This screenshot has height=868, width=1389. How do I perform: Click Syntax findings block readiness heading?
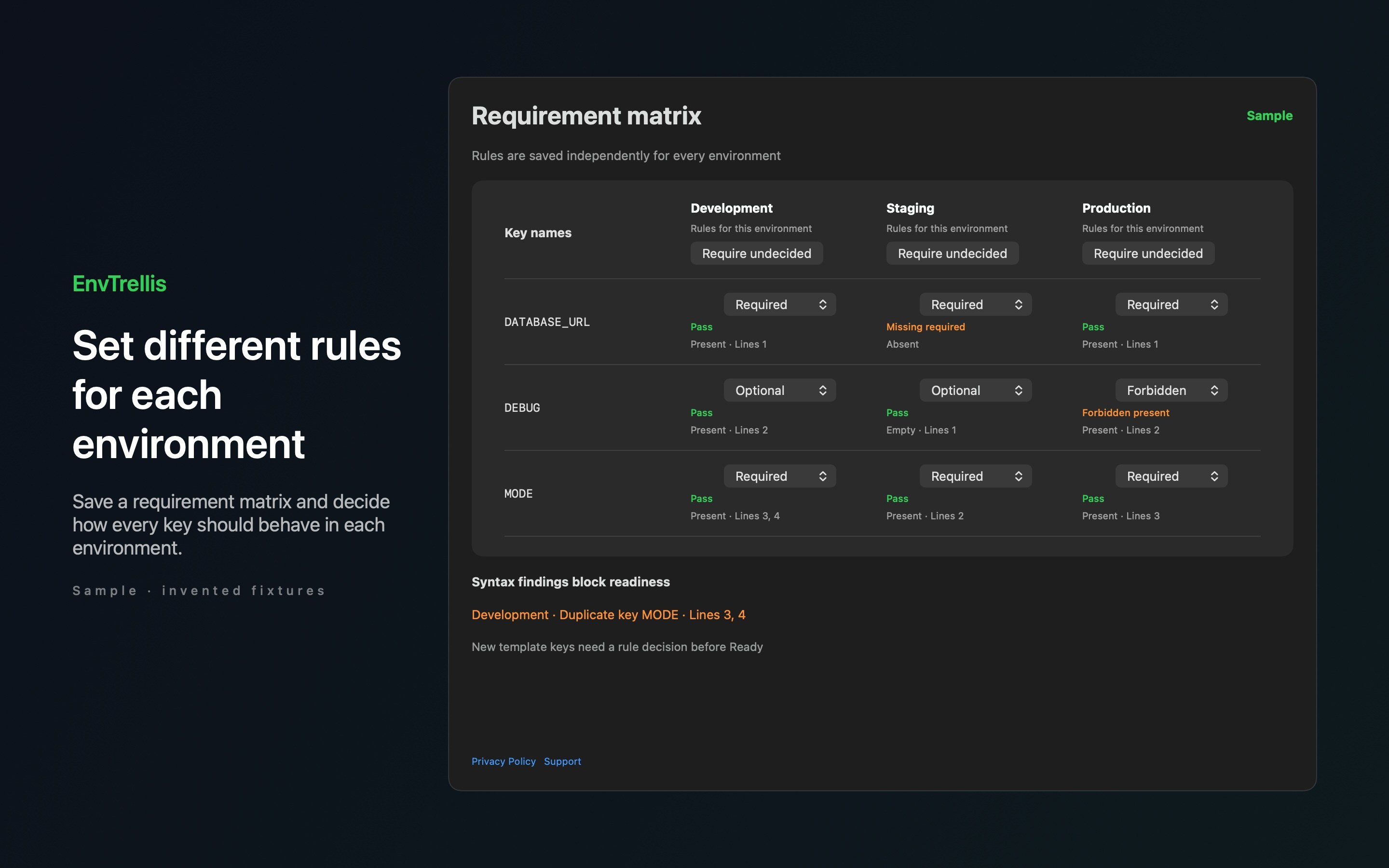[x=571, y=582]
